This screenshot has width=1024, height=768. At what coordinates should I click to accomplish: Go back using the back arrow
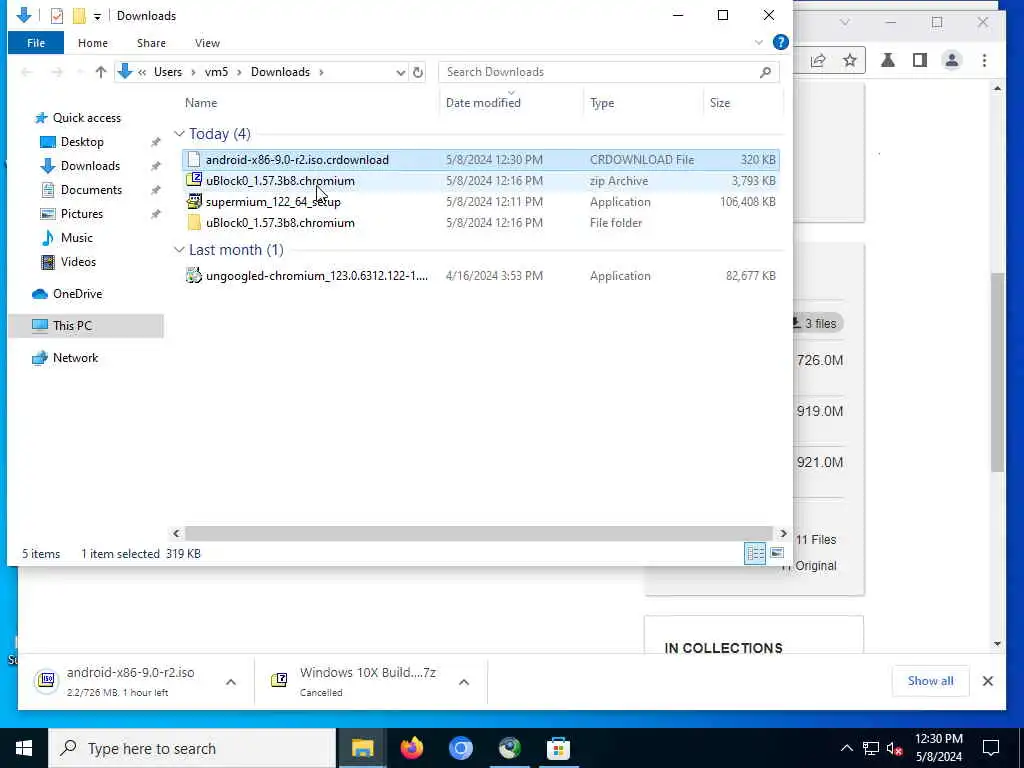[x=27, y=72]
